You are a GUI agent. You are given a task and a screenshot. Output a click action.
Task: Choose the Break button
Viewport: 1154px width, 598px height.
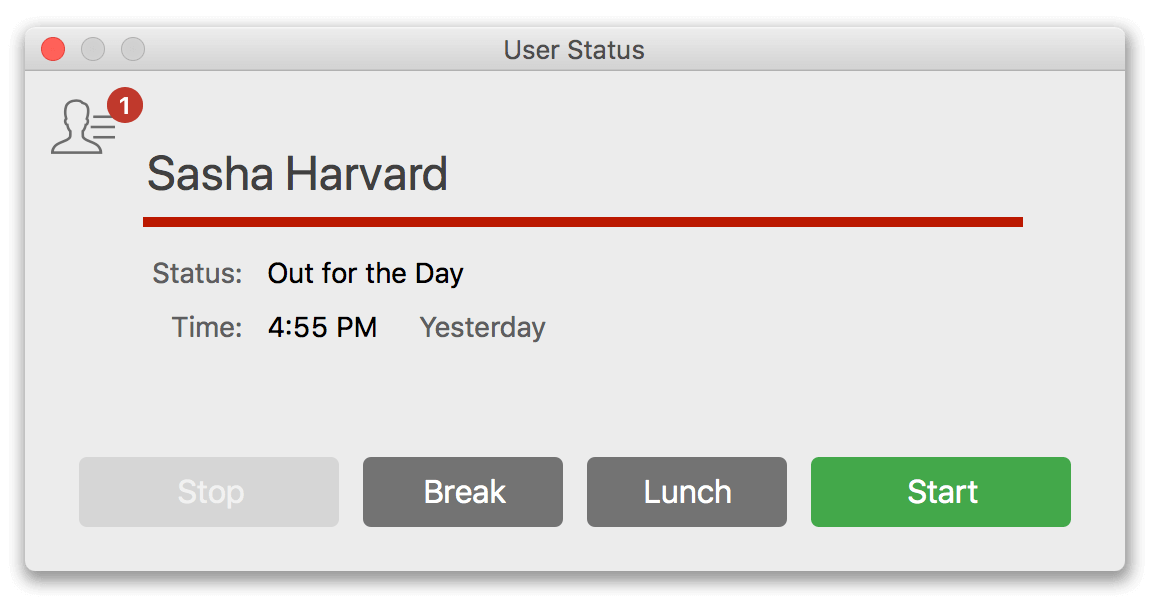(463, 491)
